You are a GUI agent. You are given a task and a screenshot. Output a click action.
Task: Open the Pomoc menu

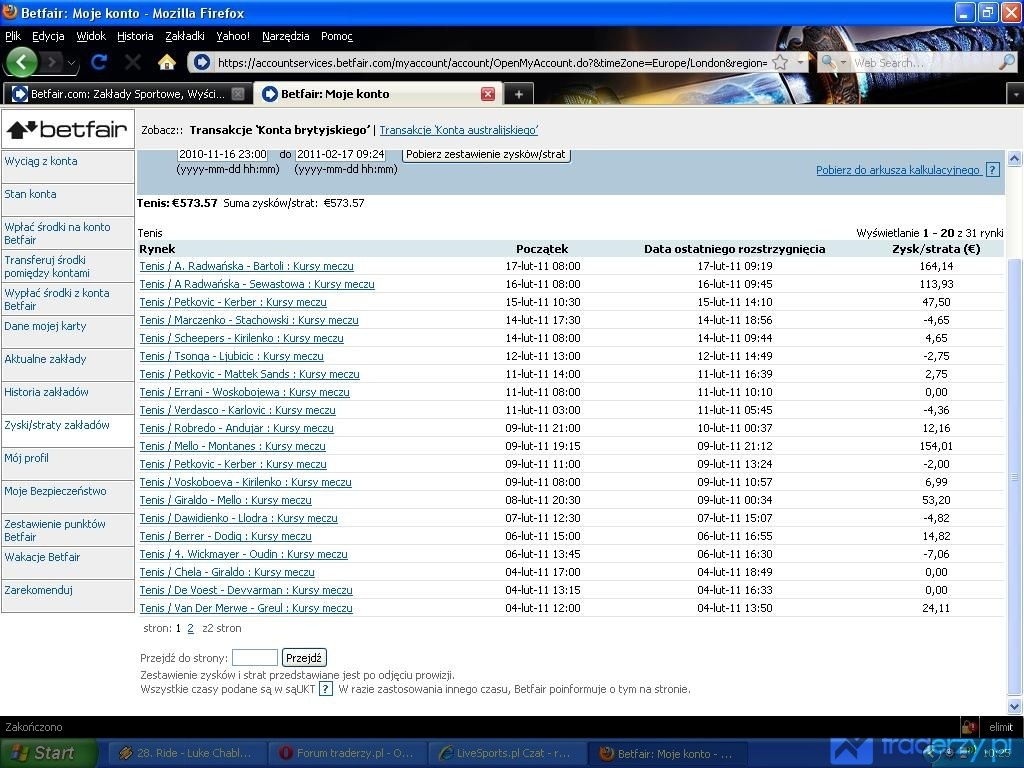(x=336, y=36)
